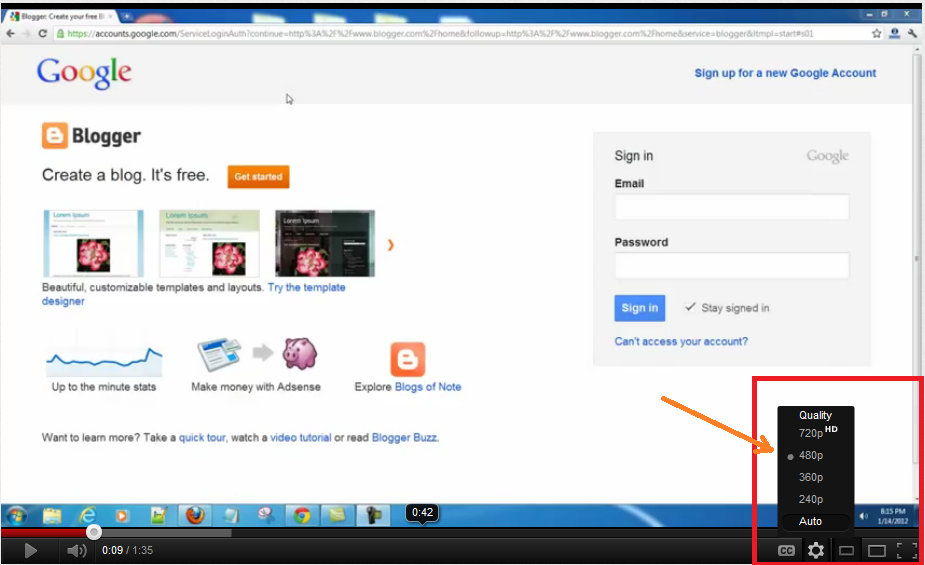This screenshot has height=565, width=925.
Task: Select 720p HD quality
Action: (x=816, y=432)
